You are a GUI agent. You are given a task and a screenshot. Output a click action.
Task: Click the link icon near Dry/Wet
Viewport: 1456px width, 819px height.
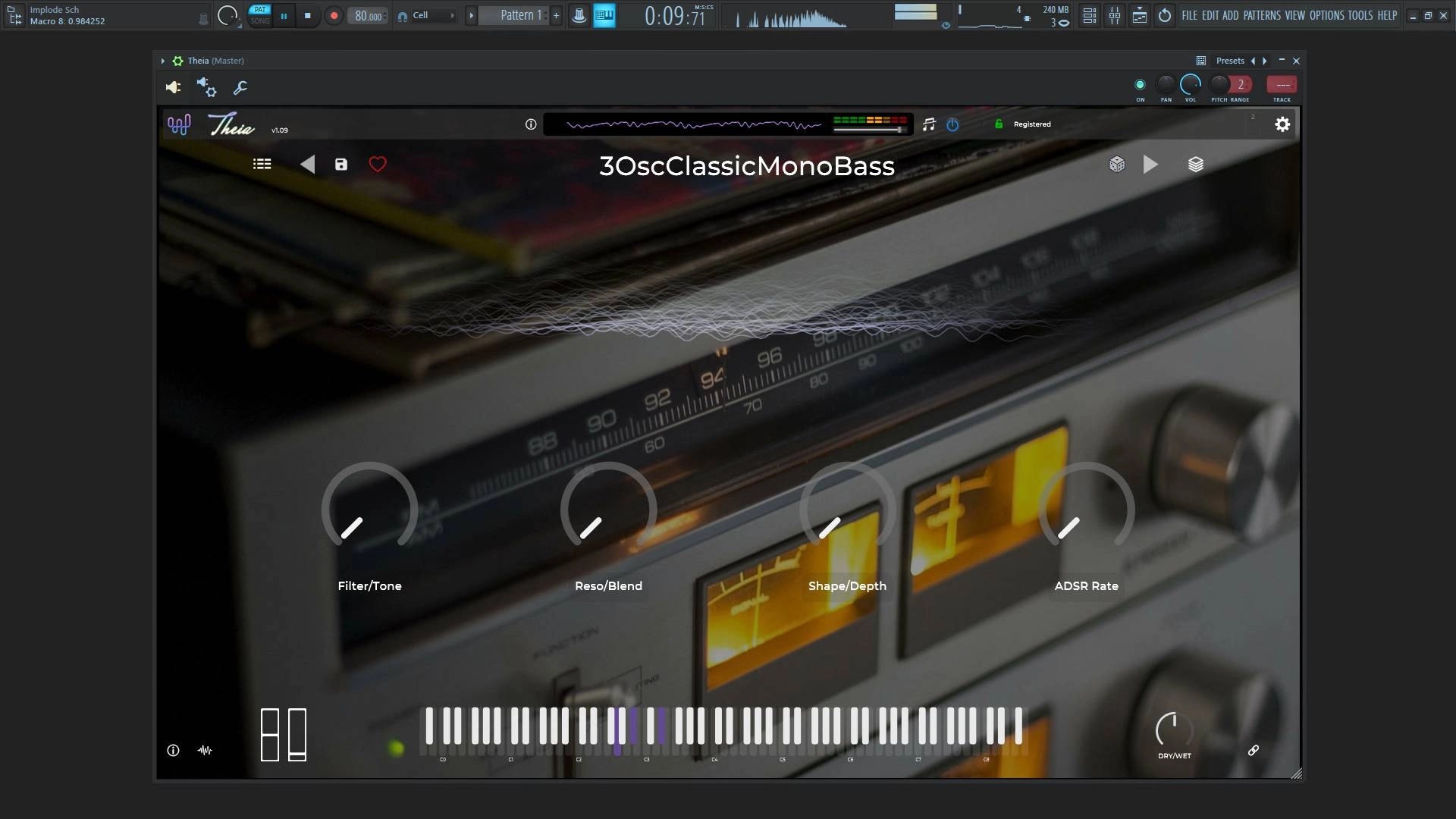pos(1254,751)
